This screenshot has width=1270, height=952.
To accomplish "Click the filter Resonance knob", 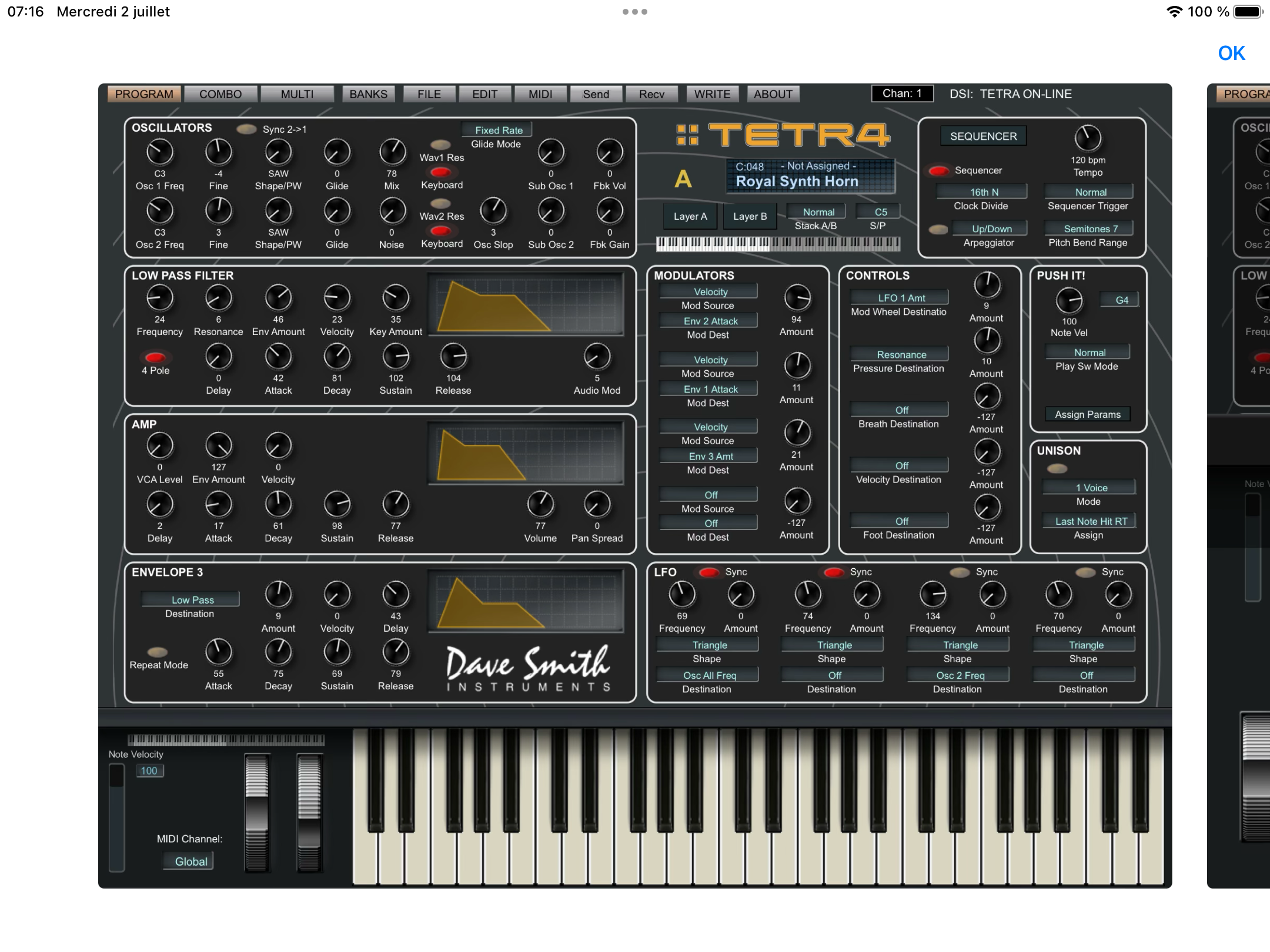I will click(218, 298).
